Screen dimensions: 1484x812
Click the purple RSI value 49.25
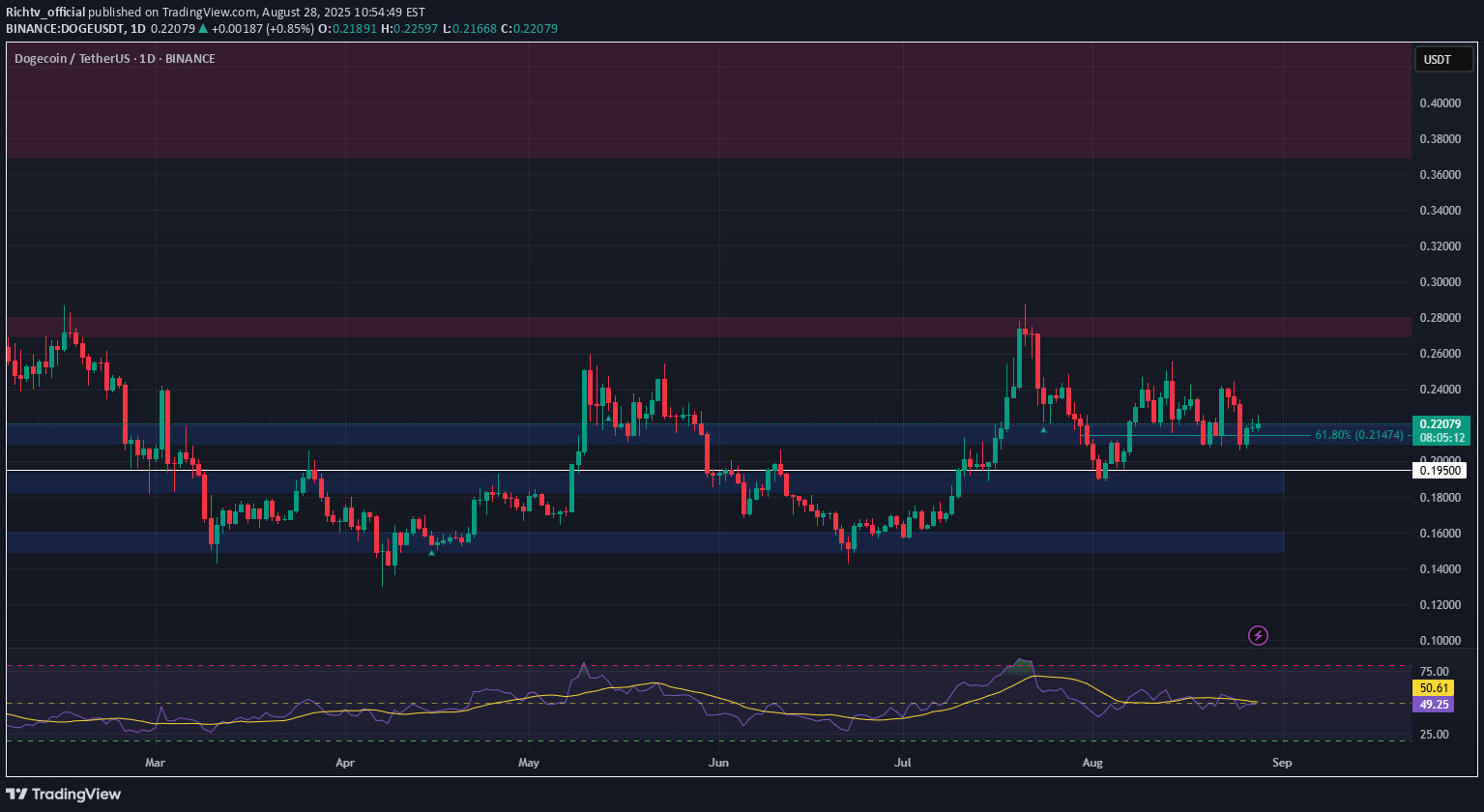click(x=1433, y=705)
